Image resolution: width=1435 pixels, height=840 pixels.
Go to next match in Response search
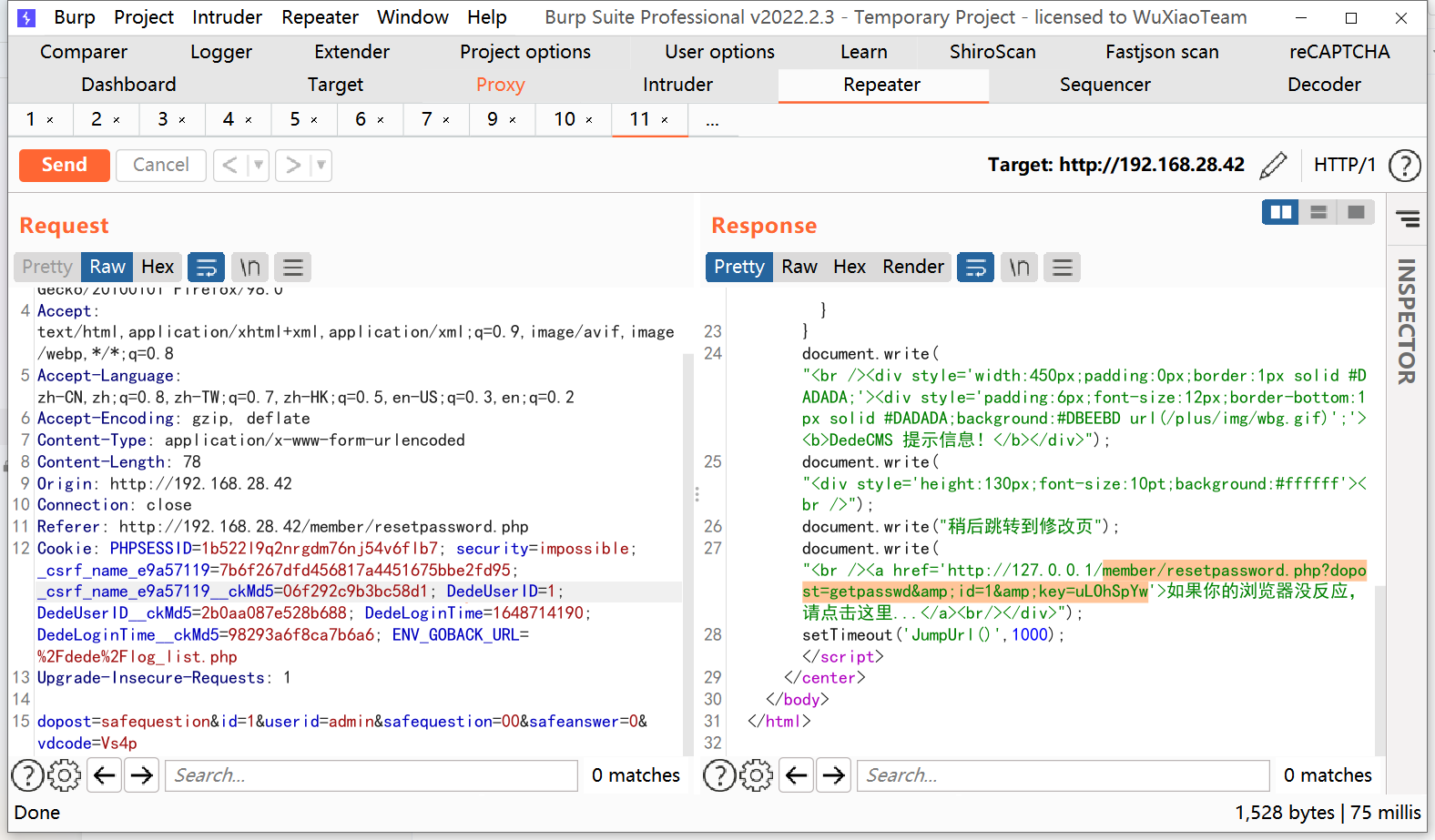833,775
